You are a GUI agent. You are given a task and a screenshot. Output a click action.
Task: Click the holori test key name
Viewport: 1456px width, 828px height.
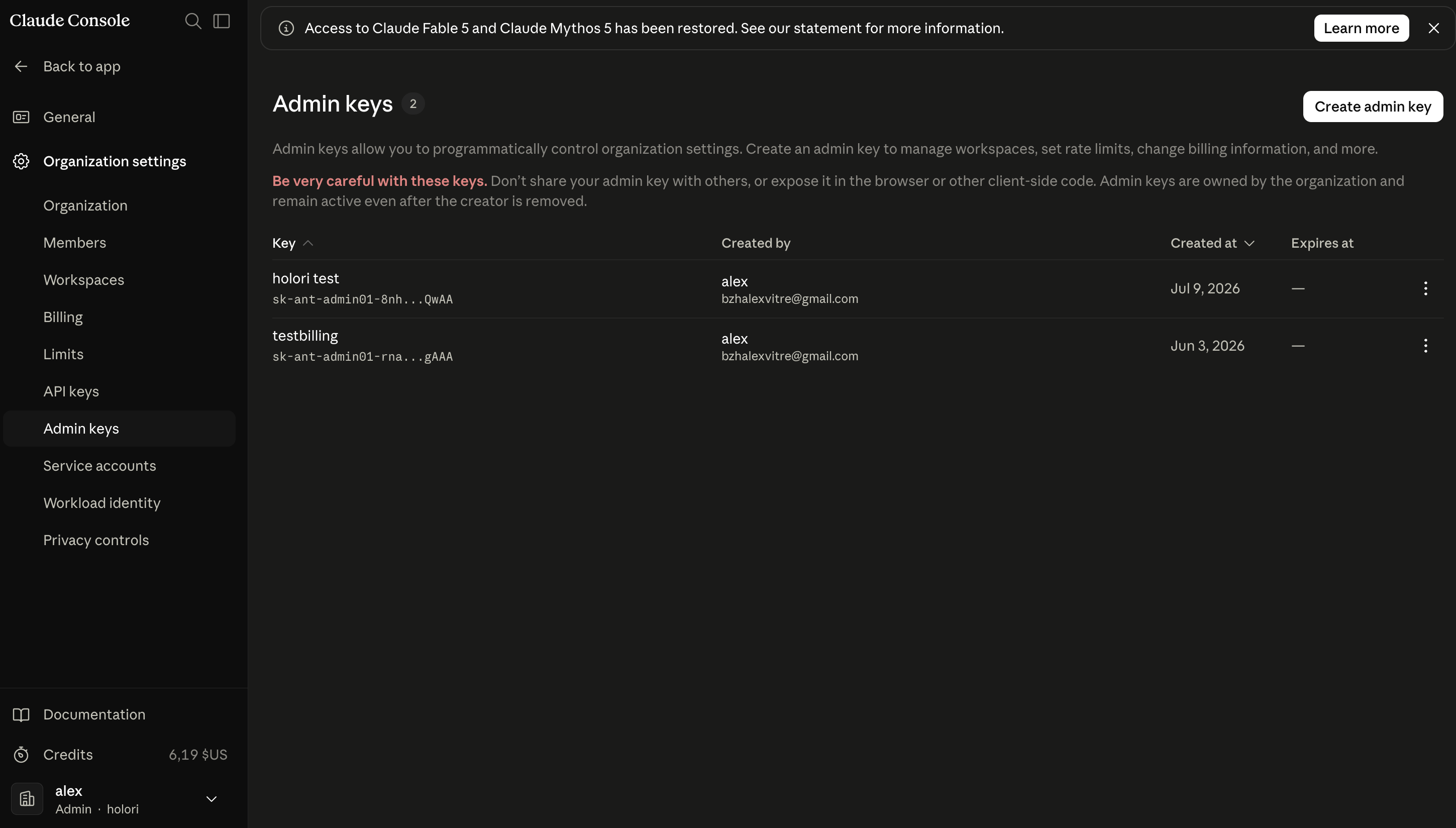tap(305, 279)
